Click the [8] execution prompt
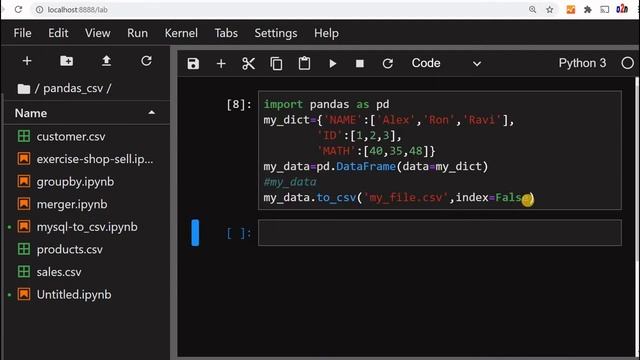This screenshot has height=360, width=640. pyautogui.click(x=239, y=104)
